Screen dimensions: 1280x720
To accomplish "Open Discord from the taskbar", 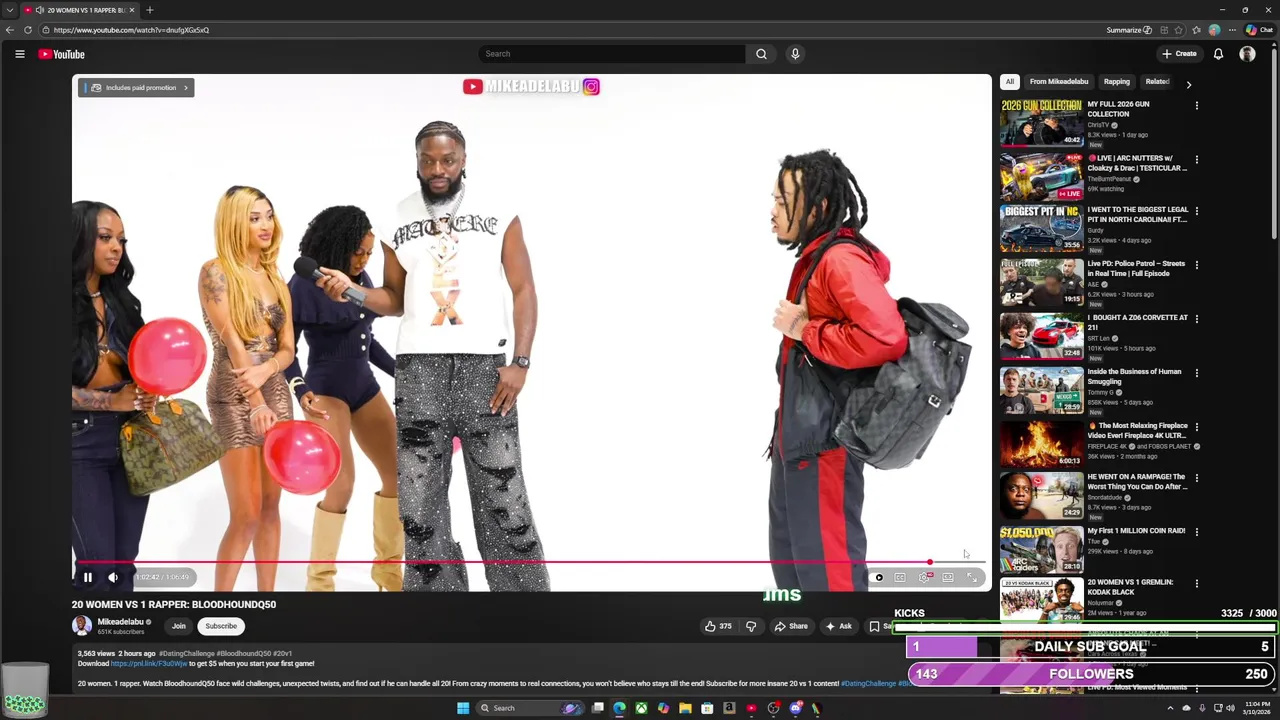I will [795, 708].
